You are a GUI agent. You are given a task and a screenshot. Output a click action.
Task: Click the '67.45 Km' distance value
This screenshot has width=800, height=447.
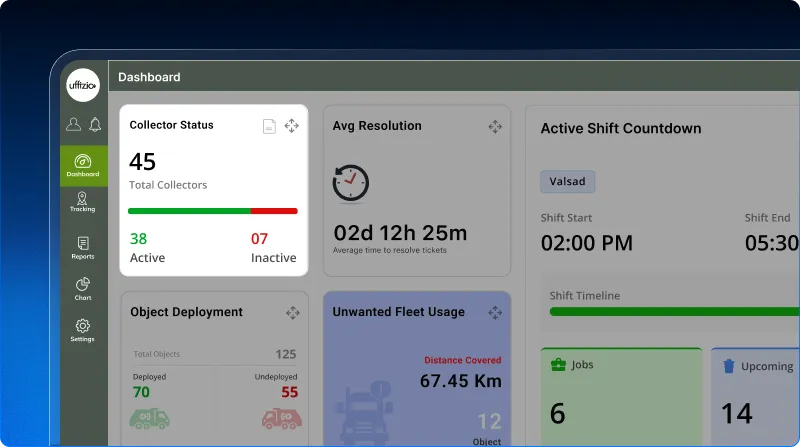point(461,381)
